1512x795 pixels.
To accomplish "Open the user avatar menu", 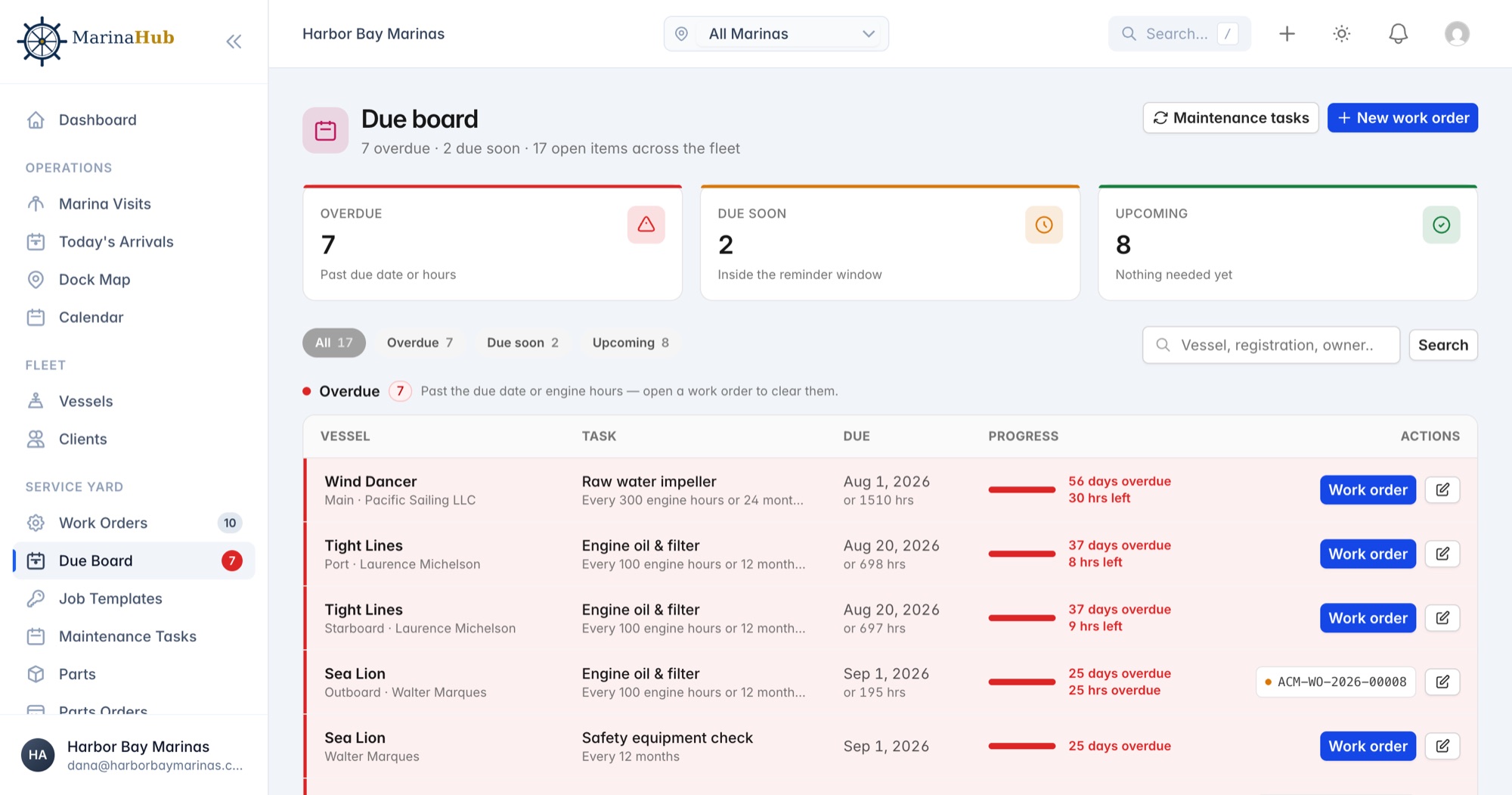I will (x=1456, y=33).
